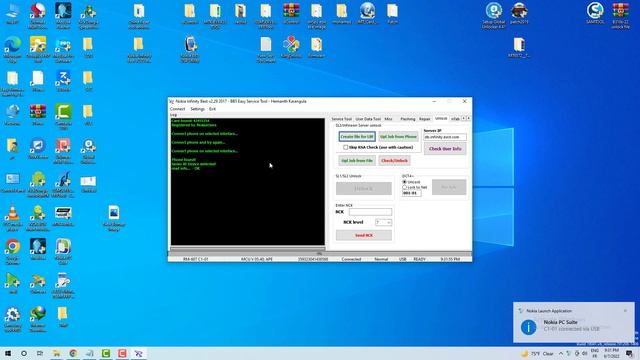This screenshot has height=360, width=640.
Task: Open the Setup Global Unlocker desktop icon
Action: pos(493,16)
